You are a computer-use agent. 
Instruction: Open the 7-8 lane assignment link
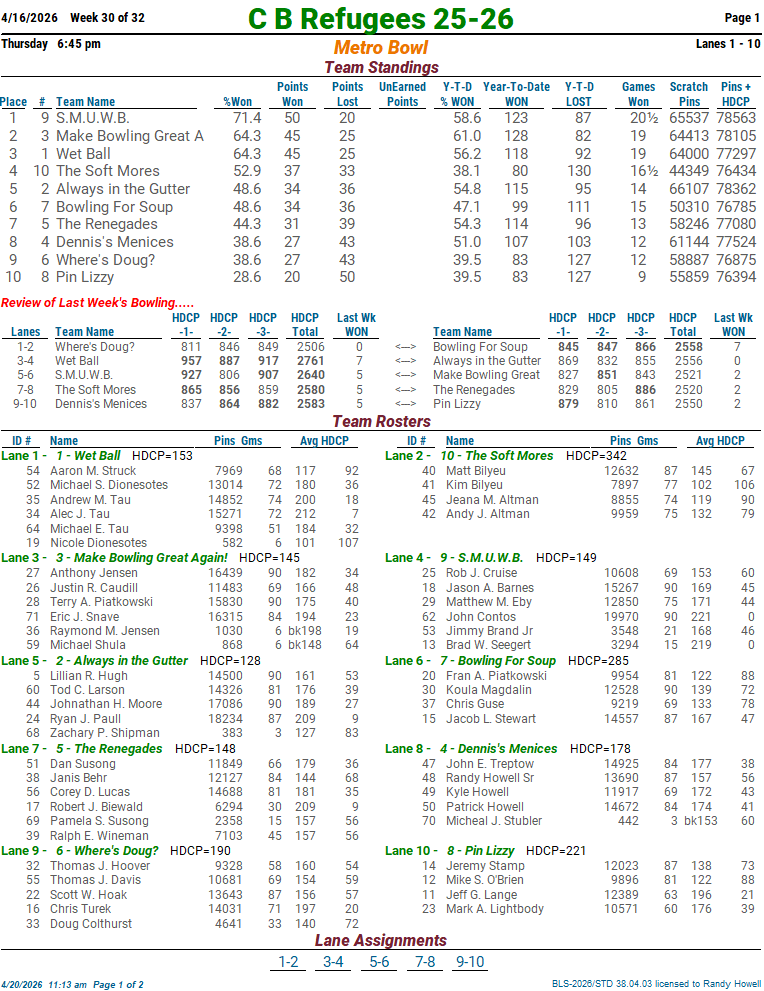click(425, 961)
